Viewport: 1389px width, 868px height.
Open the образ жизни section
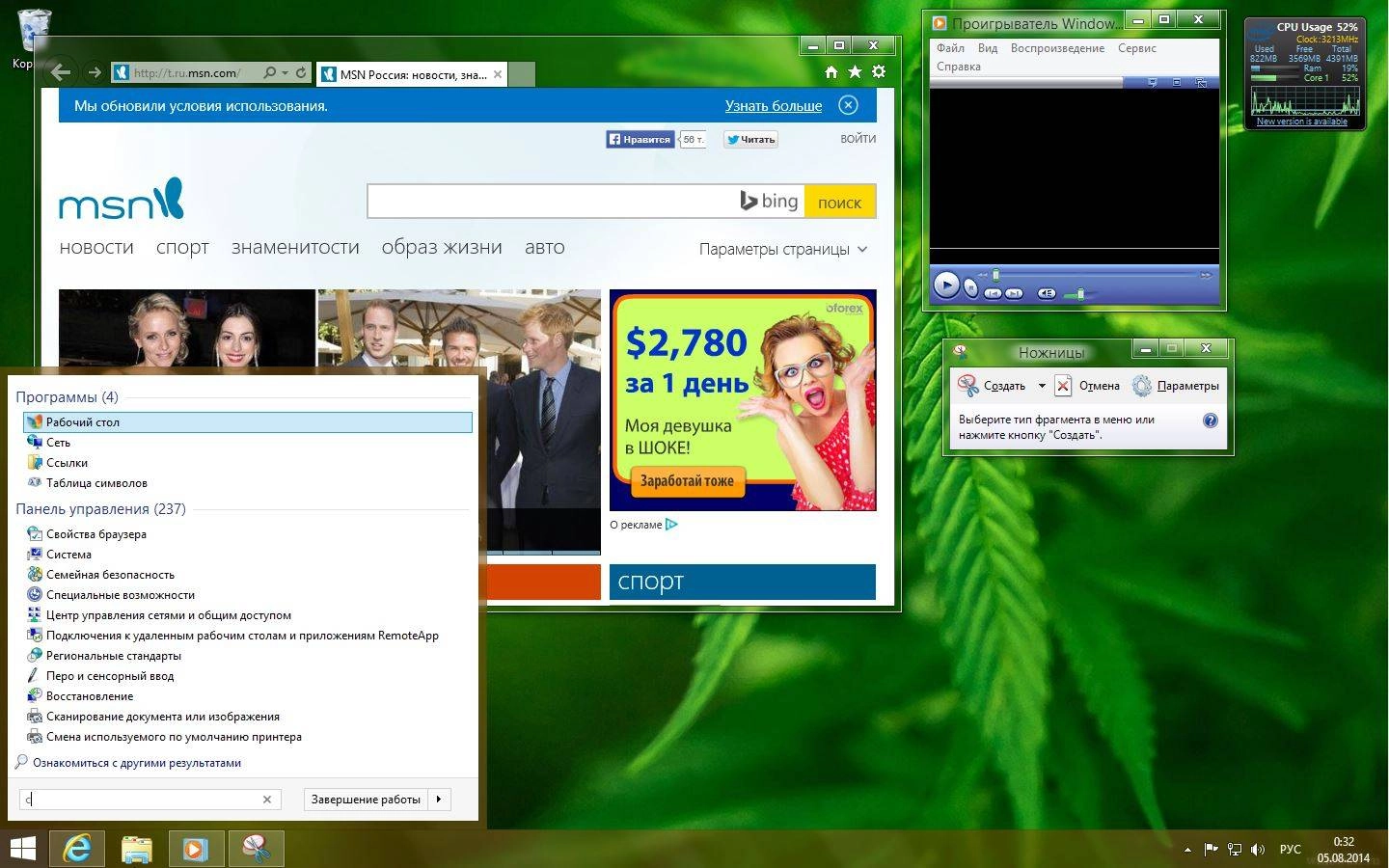pos(442,247)
